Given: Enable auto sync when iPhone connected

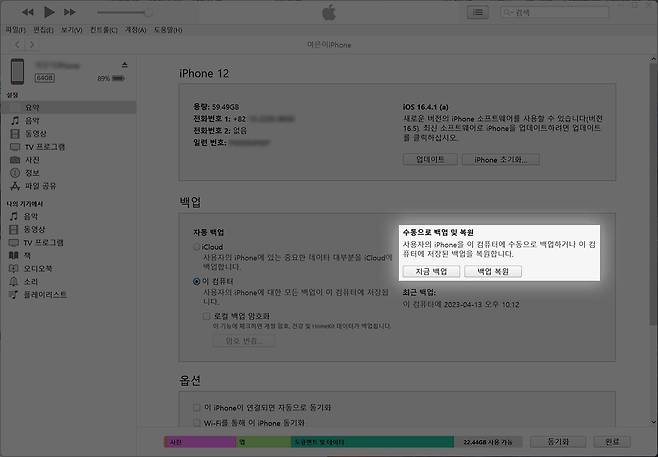Looking at the screenshot, I should tap(196, 407).
